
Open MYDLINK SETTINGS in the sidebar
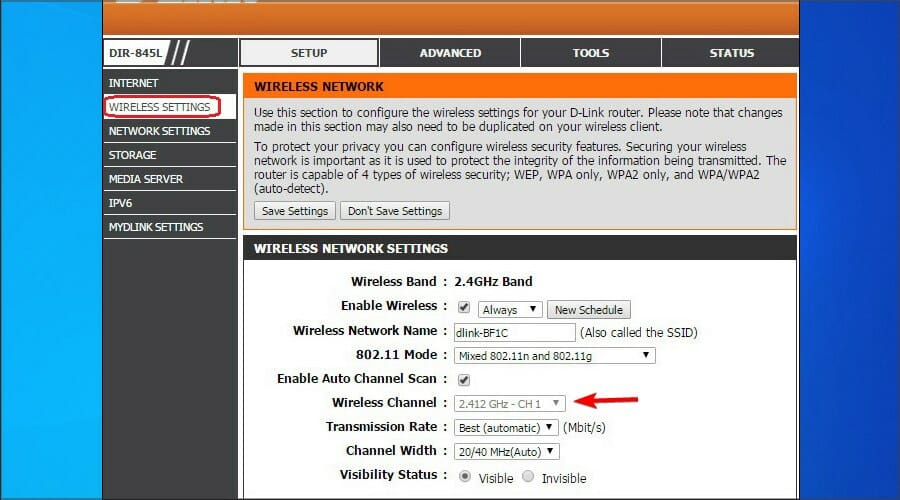point(170,227)
